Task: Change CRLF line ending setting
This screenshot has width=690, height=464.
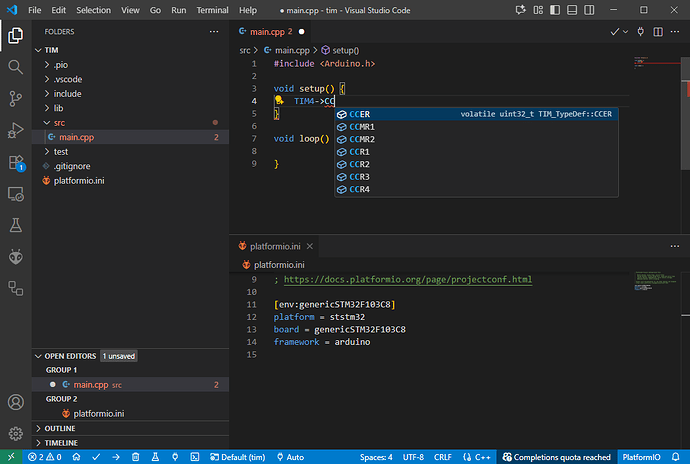Action: (443, 456)
